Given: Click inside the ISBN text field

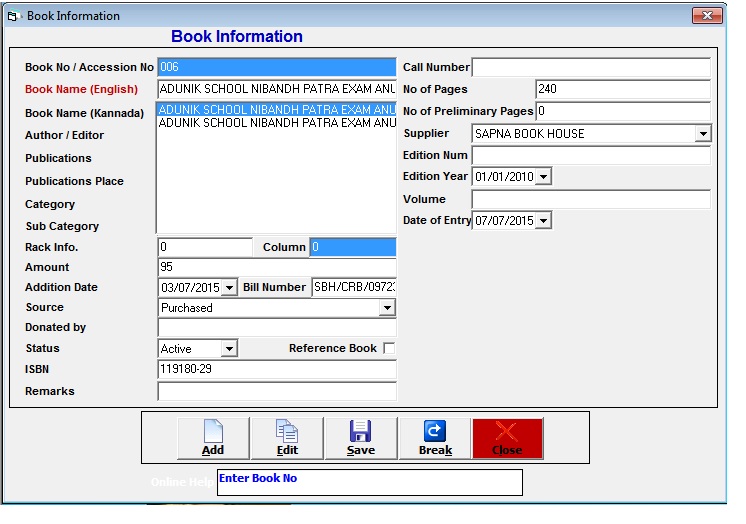Looking at the screenshot, I should (x=277, y=369).
